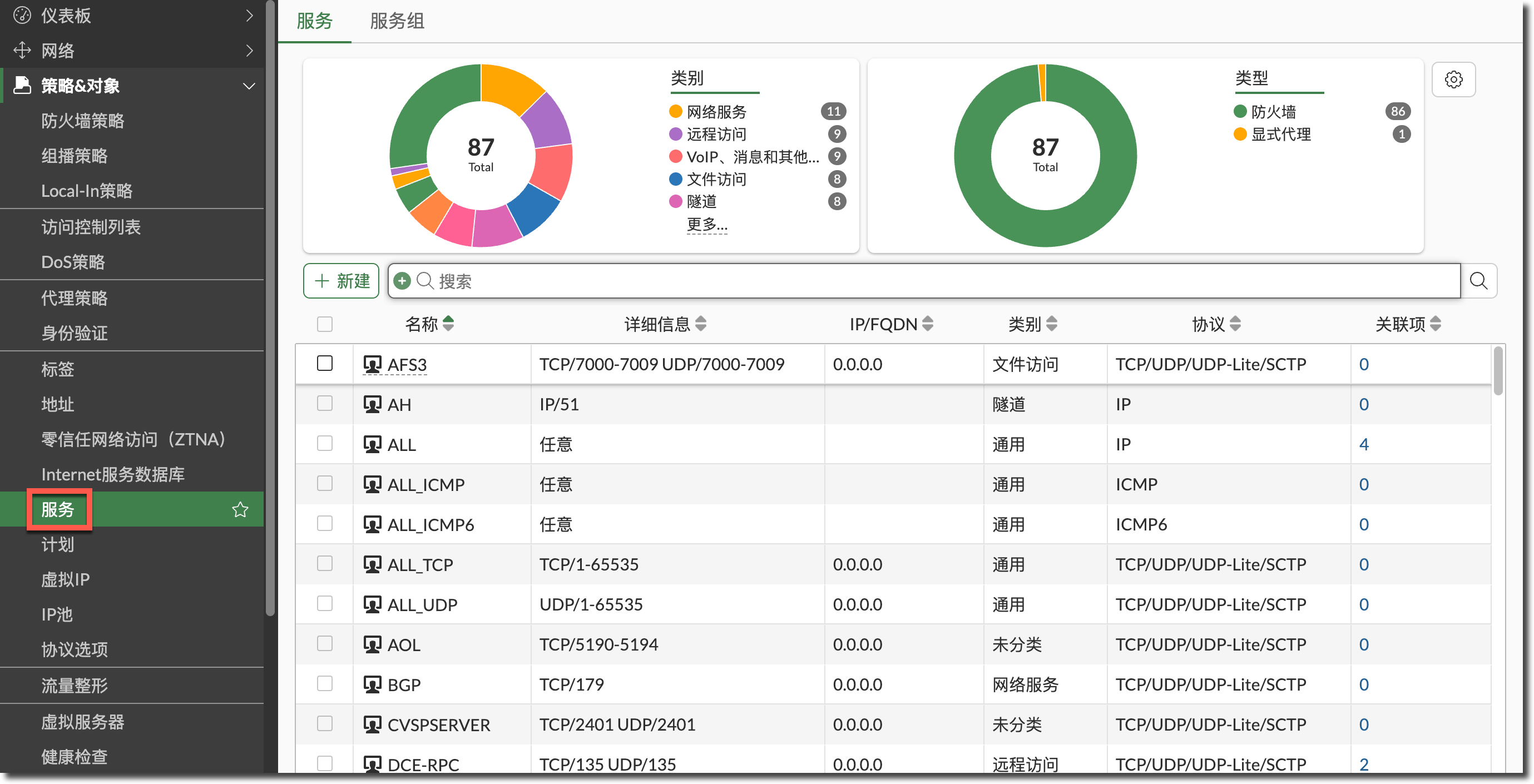Open the ALL row reference count 4
This screenshot has width=1534, height=784.
point(1364,444)
